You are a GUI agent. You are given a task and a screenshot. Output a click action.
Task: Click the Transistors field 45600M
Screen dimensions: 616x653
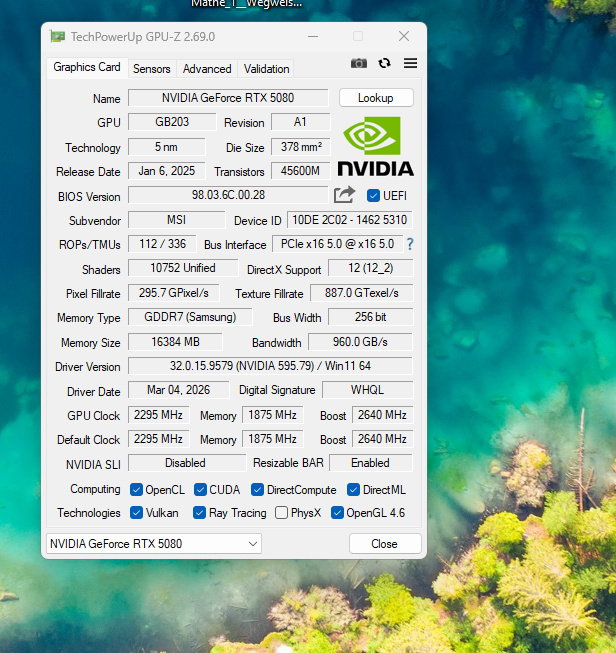[x=300, y=171]
